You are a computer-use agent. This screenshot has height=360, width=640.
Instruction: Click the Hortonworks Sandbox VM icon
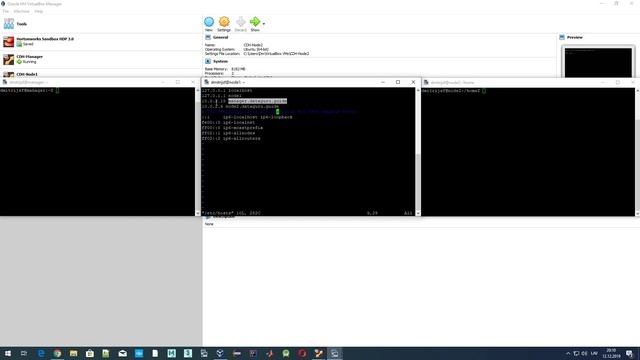(x=9, y=42)
